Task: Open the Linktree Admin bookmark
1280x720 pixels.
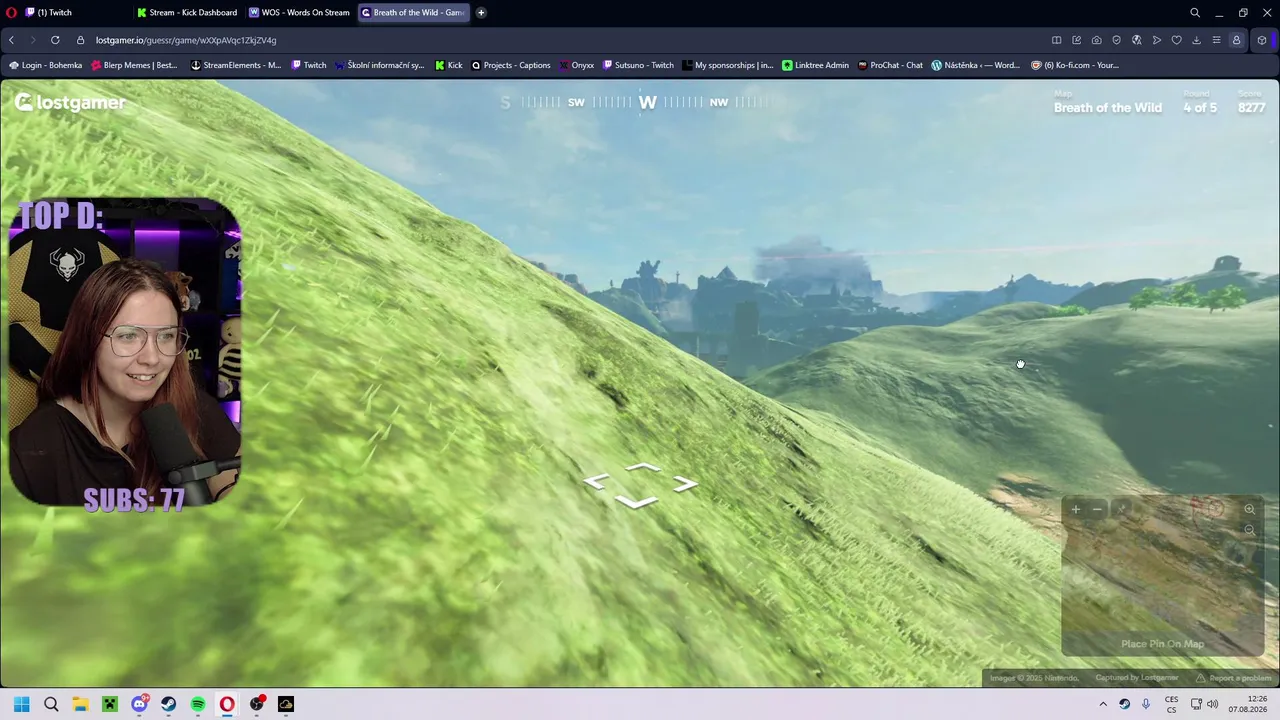Action: [x=816, y=65]
